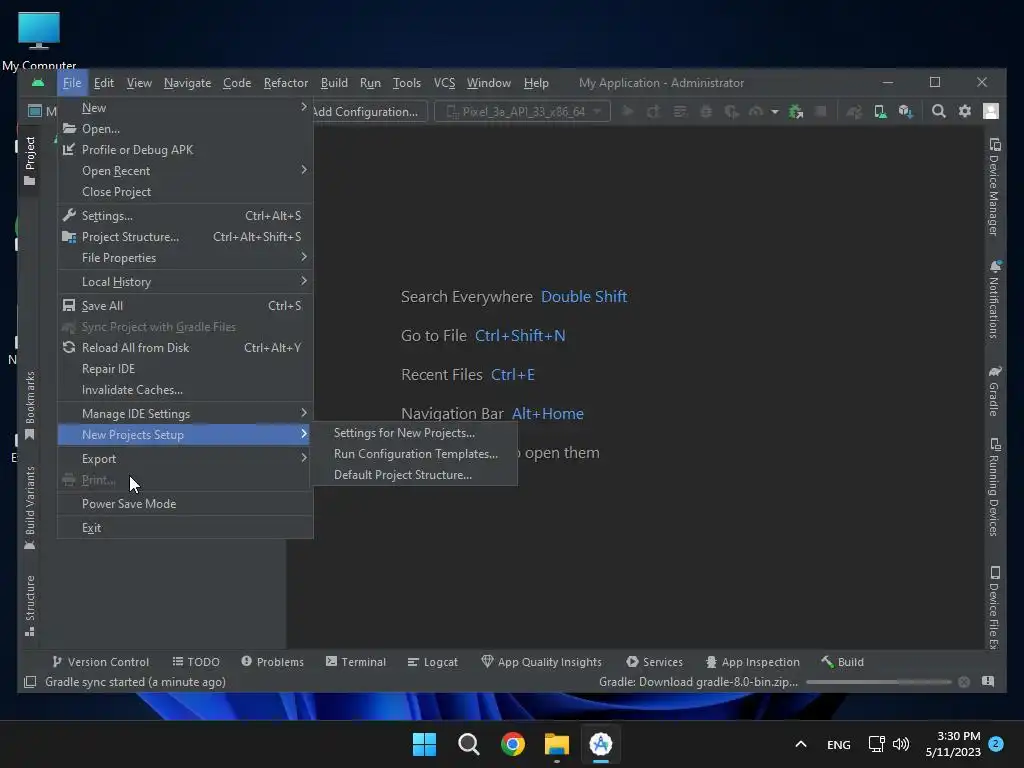Image resolution: width=1024 pixels, height=768 pixels.
Task: Choose Run Configuration Templates...
Action: point(414,453)
